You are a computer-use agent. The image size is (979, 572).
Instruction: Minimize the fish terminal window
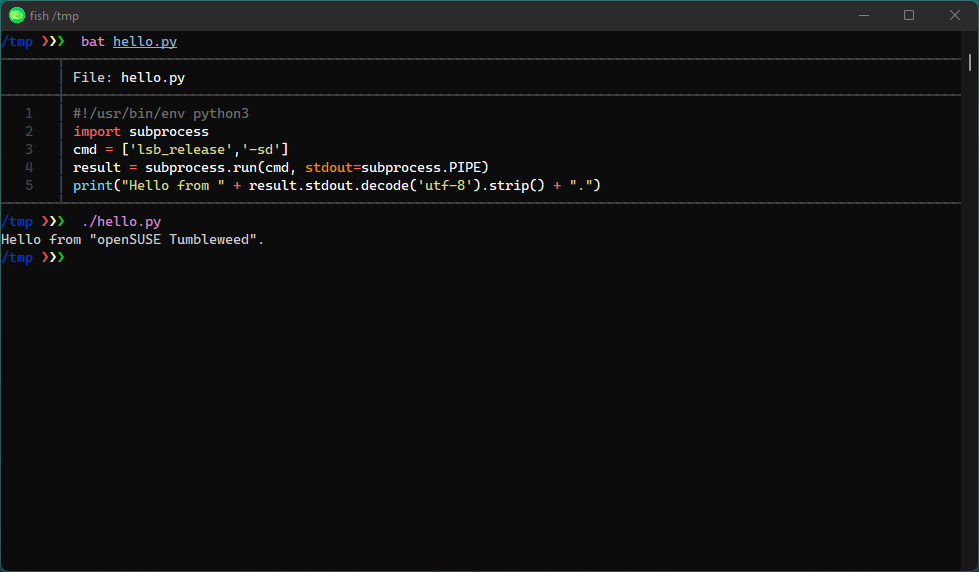(x=863, y=15)
